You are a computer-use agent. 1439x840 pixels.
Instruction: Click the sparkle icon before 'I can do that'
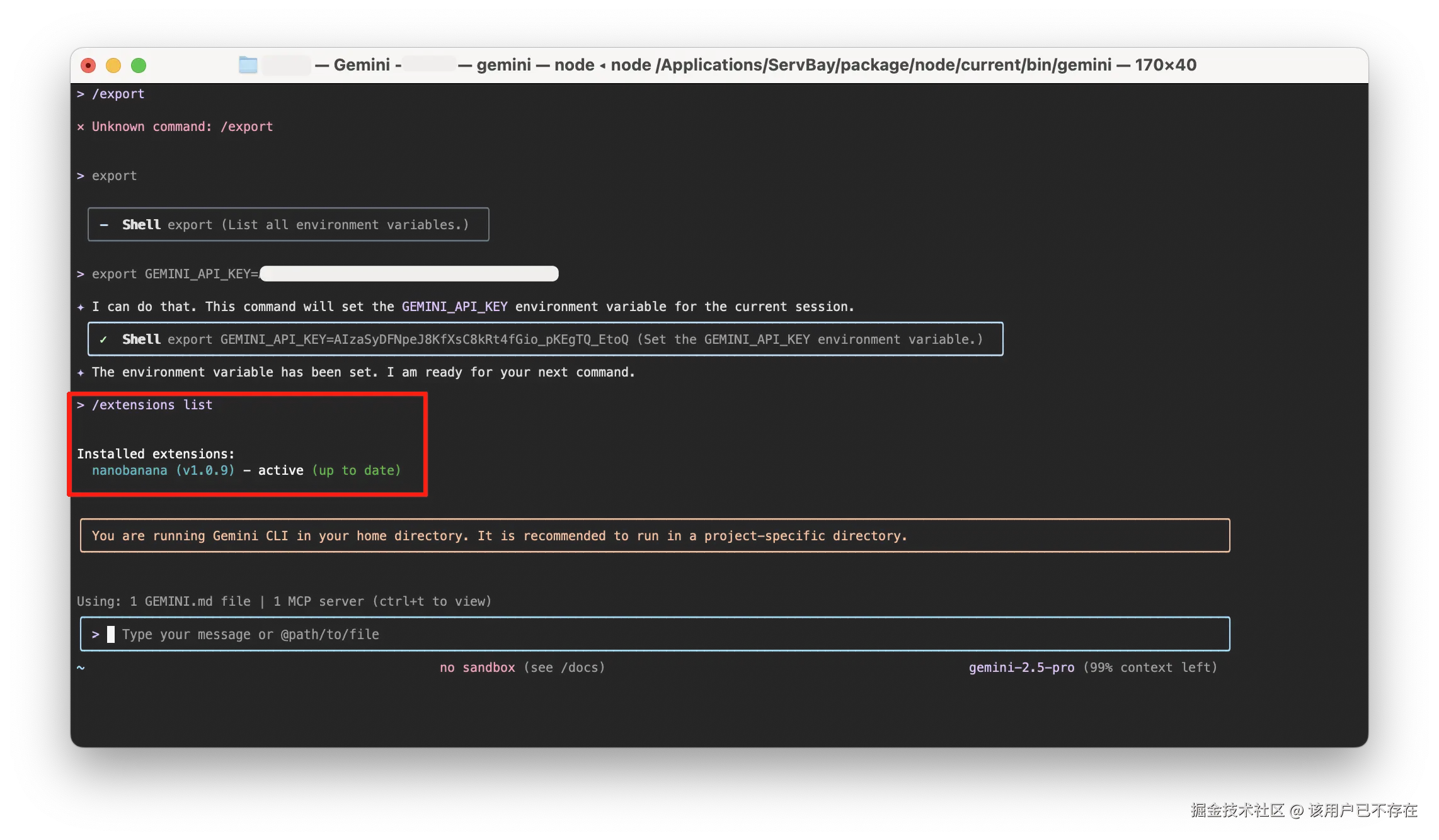click(x=81, y=307)
